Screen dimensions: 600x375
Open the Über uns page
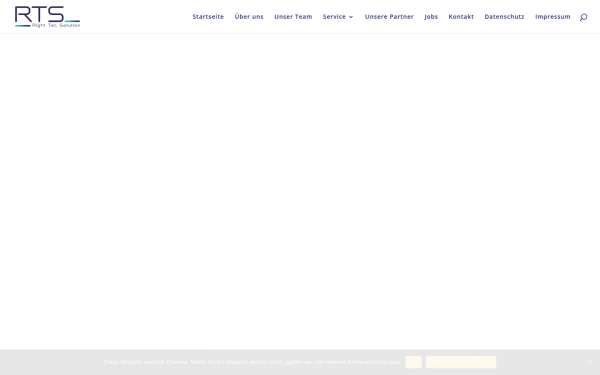tap(249, 16)
